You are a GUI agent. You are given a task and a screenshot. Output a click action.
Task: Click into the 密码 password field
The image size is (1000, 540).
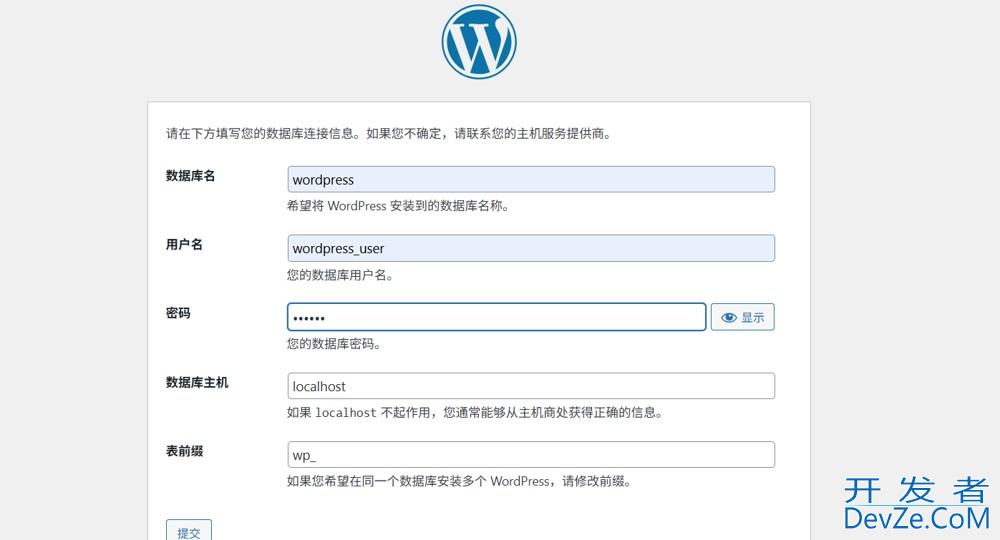tap(496, 317)
